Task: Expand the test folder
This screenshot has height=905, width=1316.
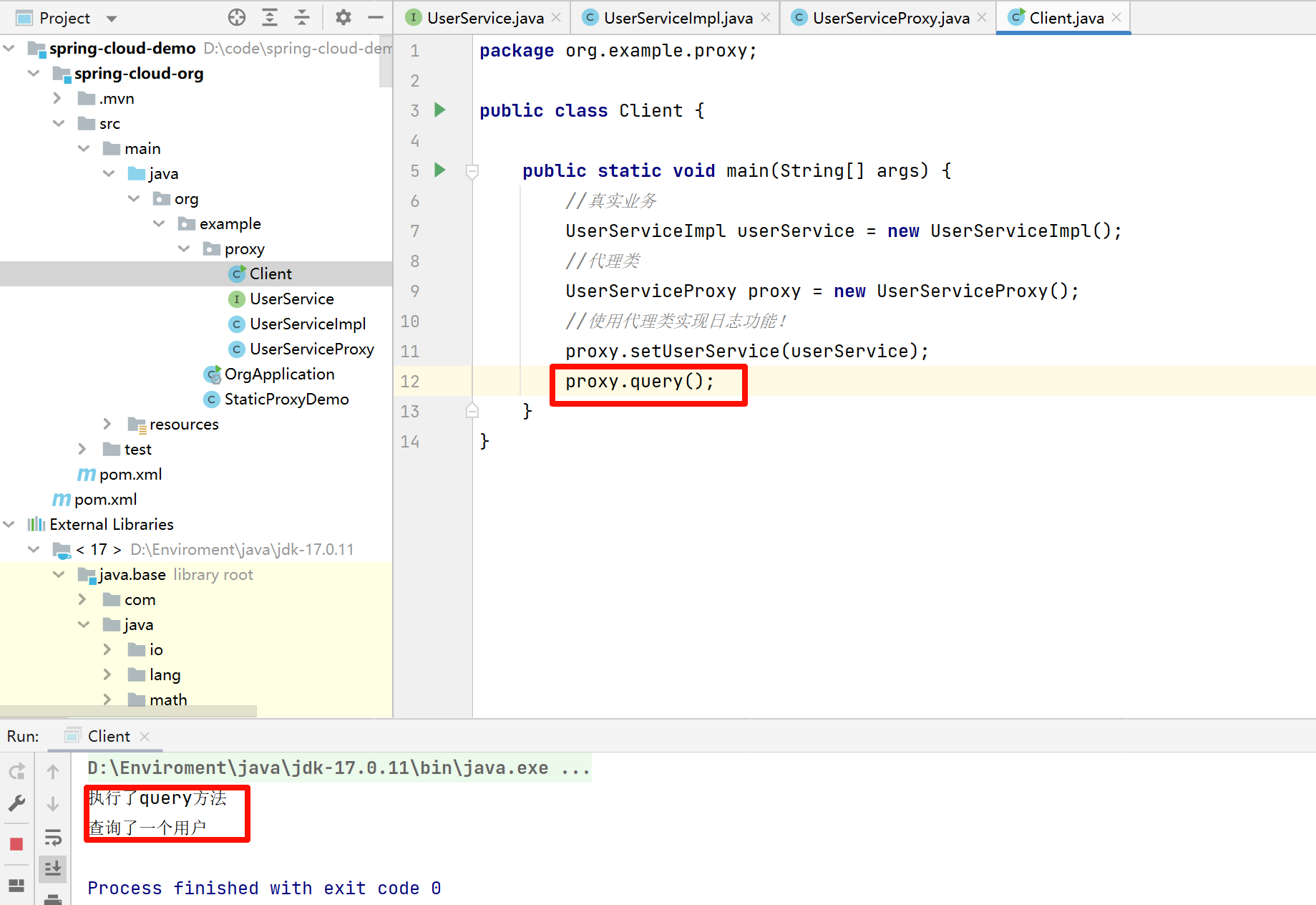Action: point(83,449)
